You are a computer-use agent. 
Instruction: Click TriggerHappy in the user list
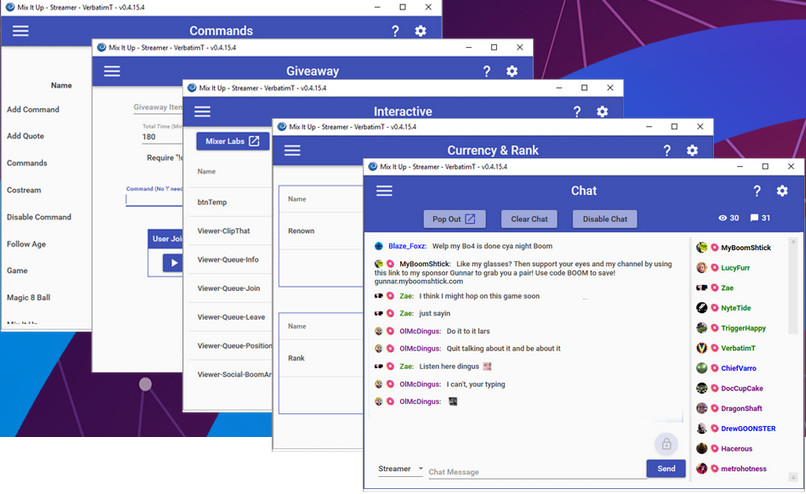pos(743,328)
